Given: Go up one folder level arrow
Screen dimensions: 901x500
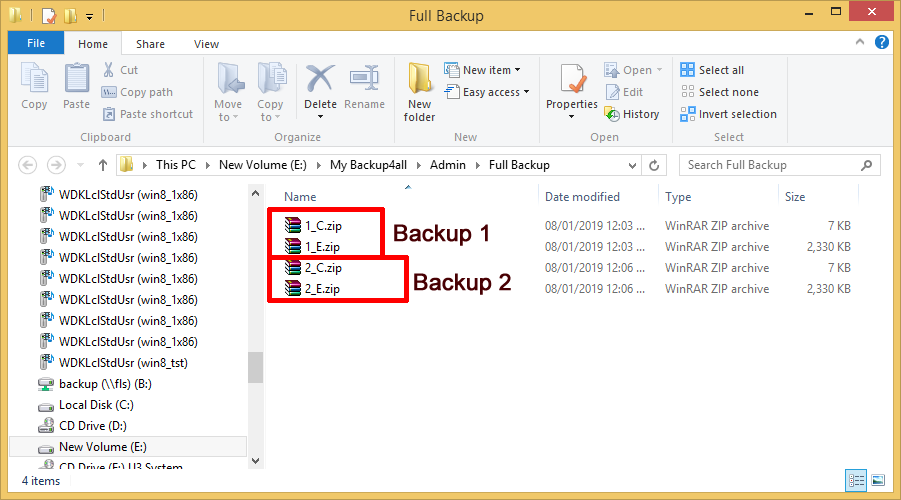Looking at the screenshot, I should [x=103, y=166].
